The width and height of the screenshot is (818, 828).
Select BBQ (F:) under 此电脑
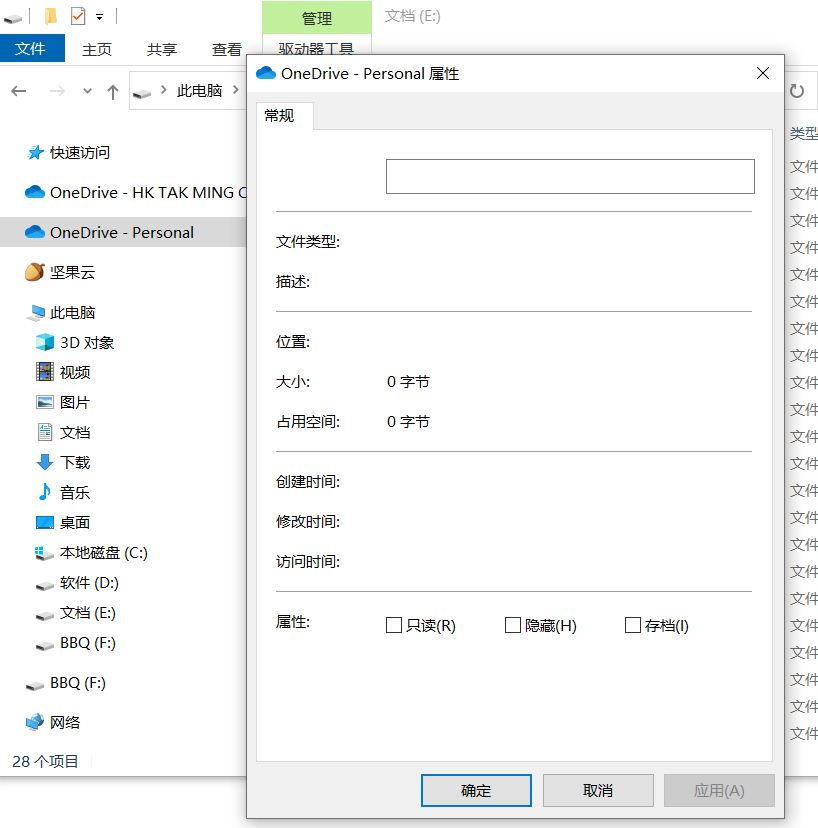click(88, 643)
